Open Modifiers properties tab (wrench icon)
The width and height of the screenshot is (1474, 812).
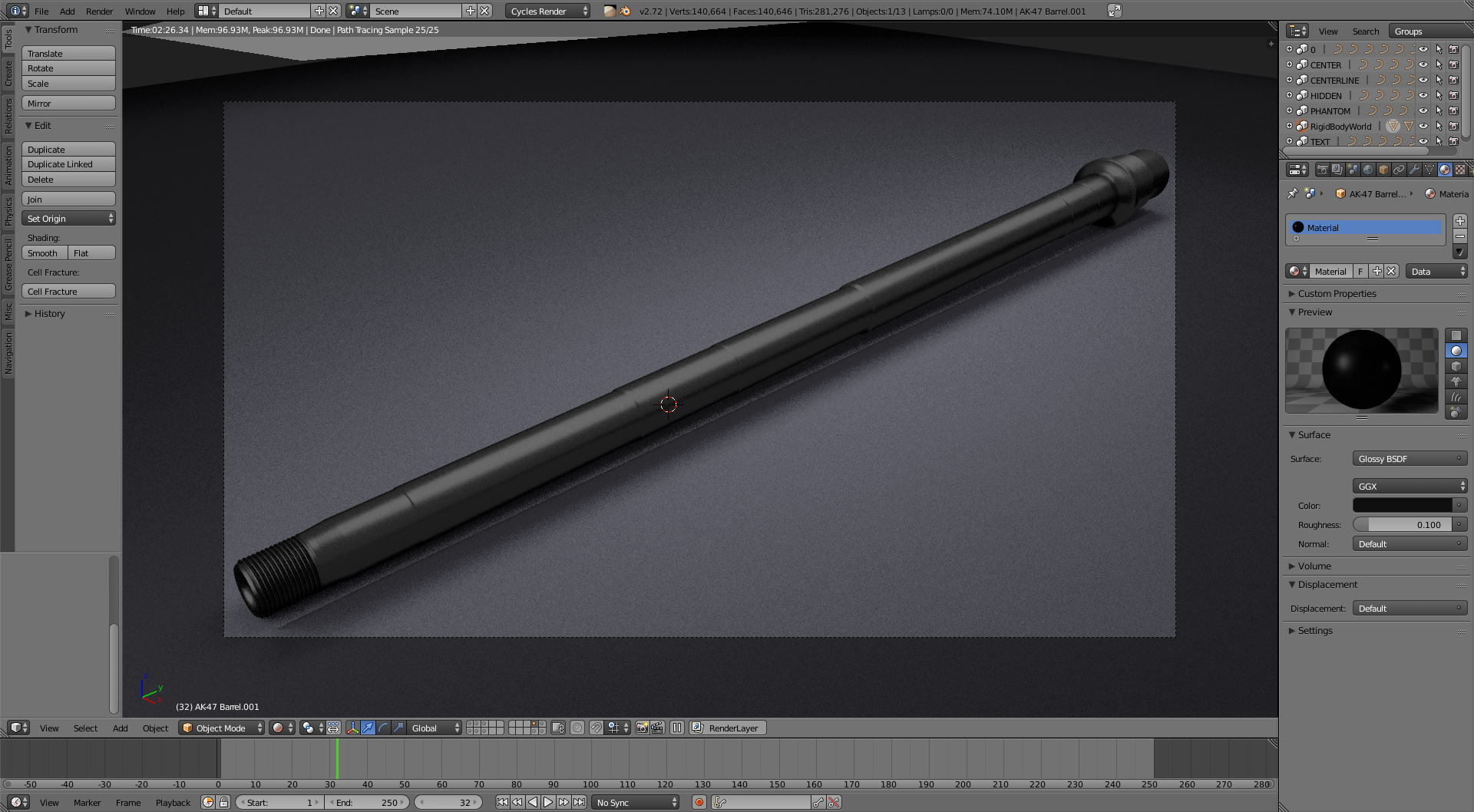pyautogui.click(x=1414, y=170)
